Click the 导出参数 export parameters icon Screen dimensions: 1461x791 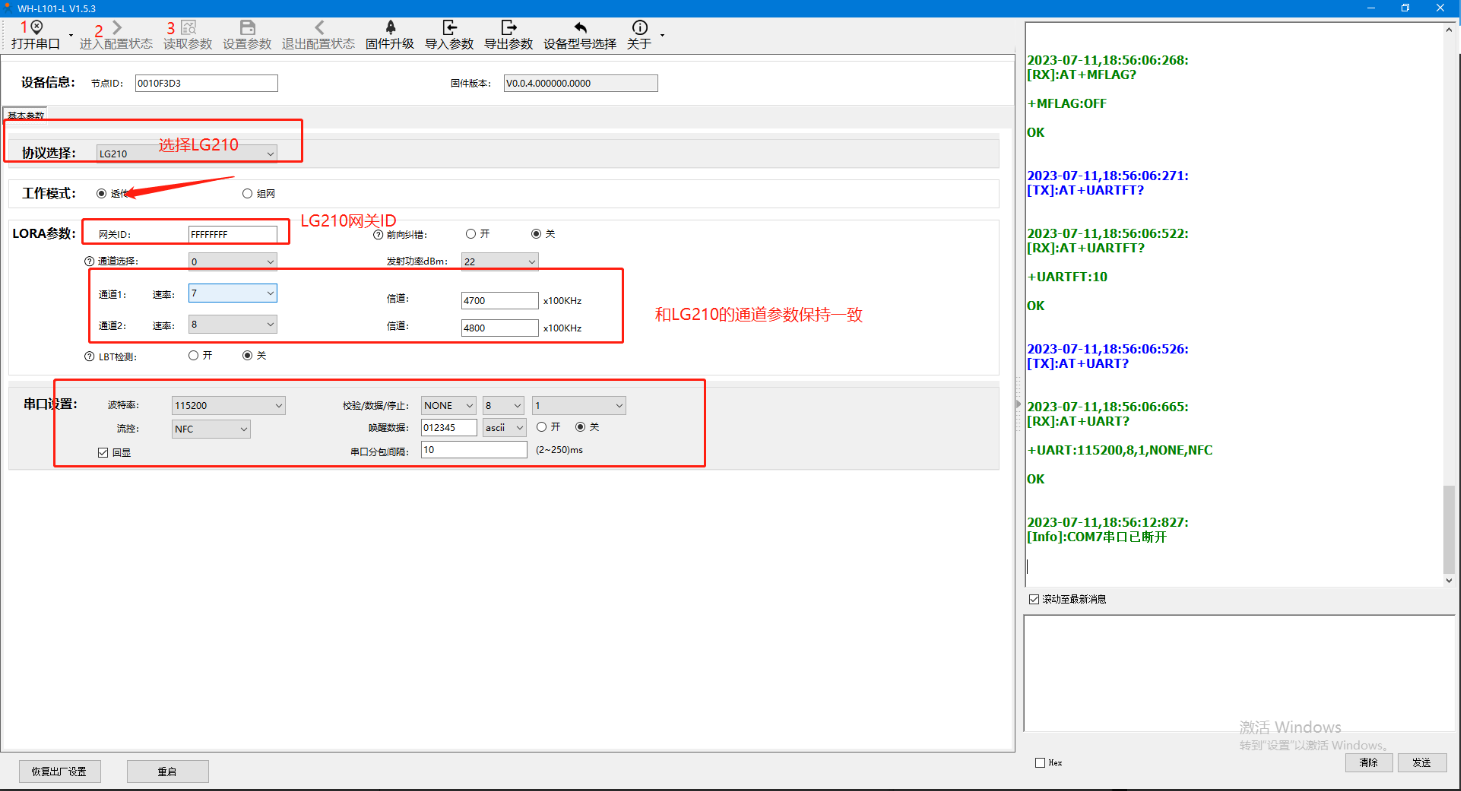(508, 28)
